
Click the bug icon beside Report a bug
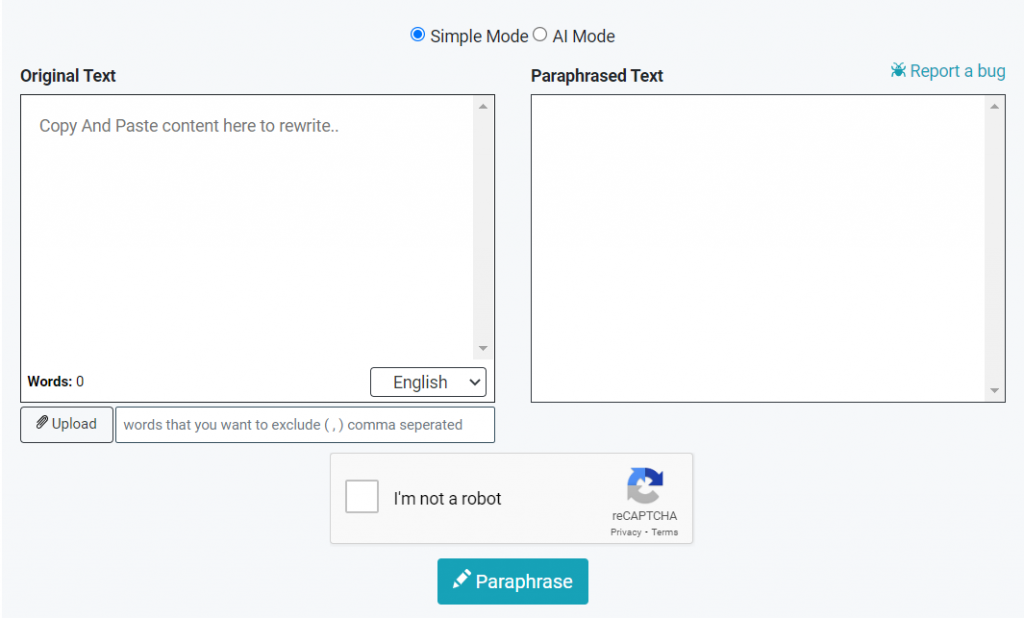coord(898,71)
